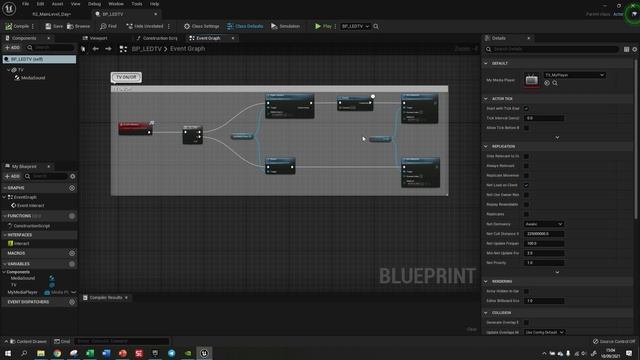Add new graph plus icon in GRAPHS
The height and width of the screenshot is (360, 640).
[72, 188]
